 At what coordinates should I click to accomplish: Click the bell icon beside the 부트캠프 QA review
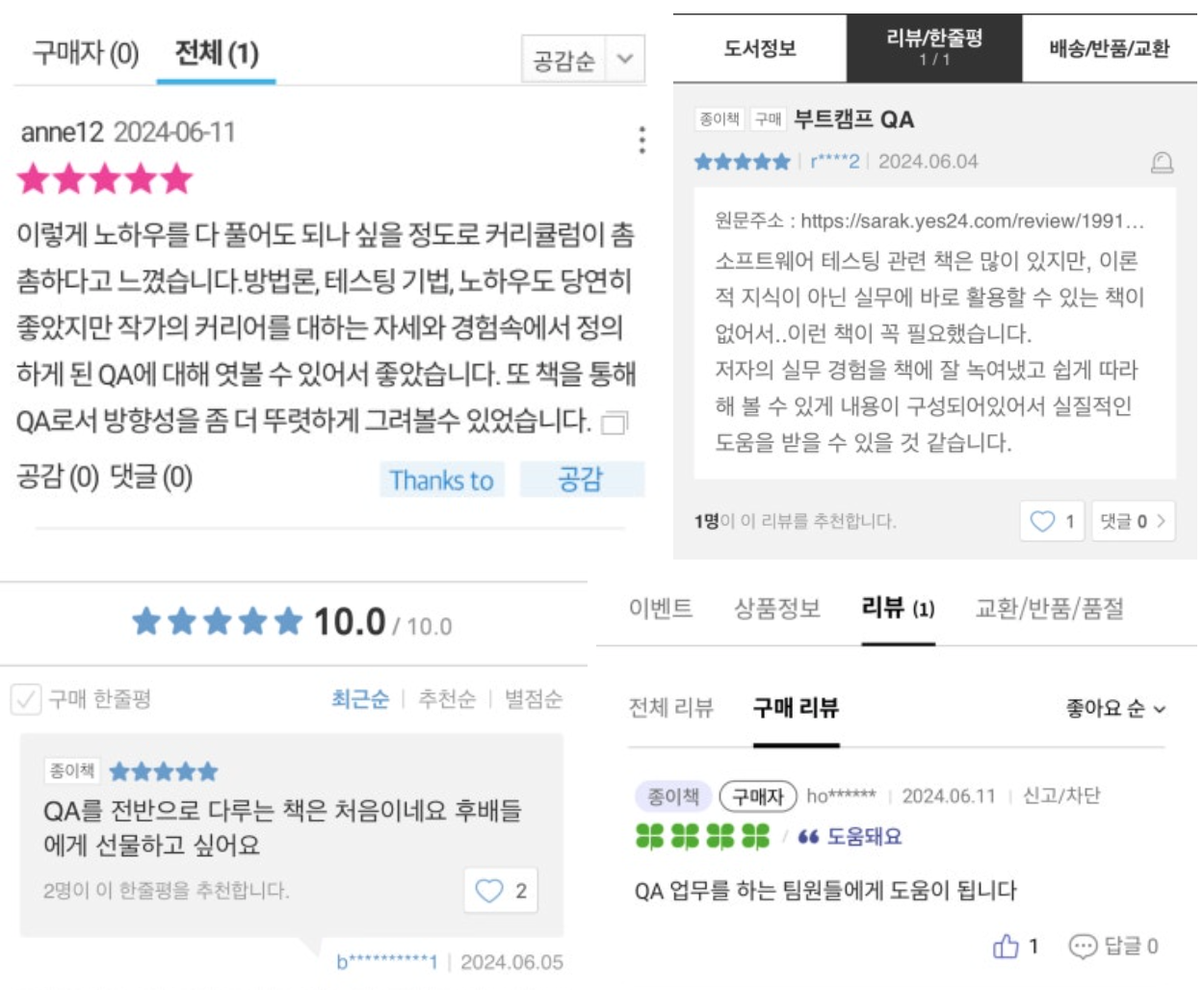(x=1163, y=161)
